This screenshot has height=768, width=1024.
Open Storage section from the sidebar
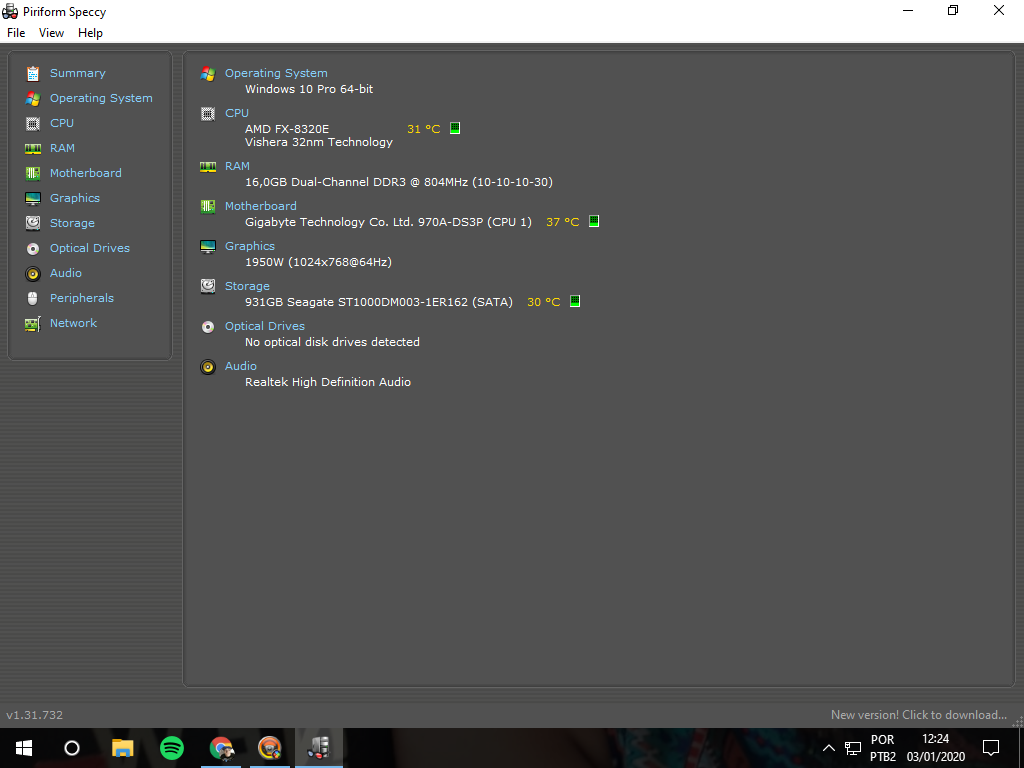tap(72, 223)
